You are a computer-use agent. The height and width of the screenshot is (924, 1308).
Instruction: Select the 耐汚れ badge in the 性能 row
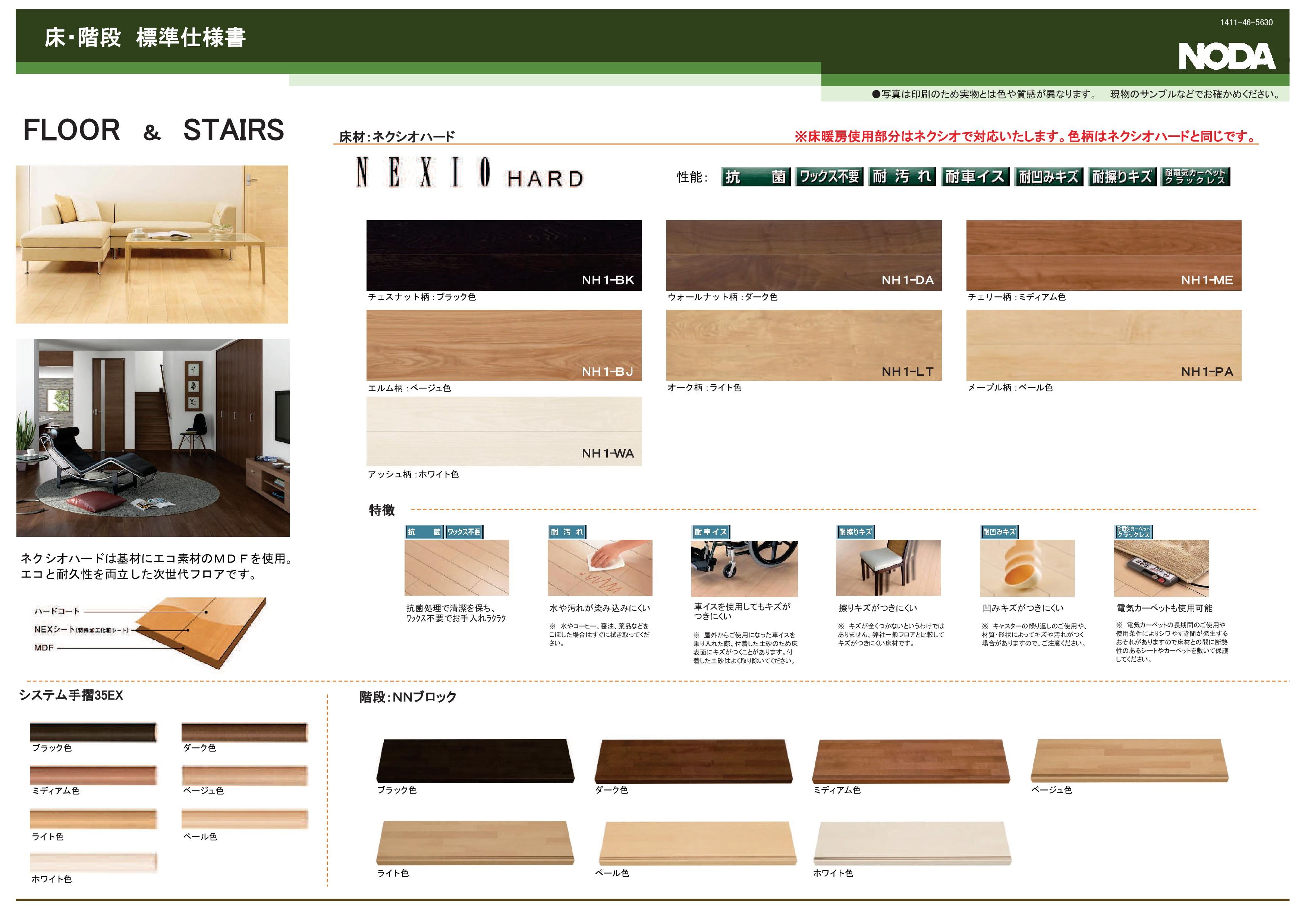coord(902,177)
